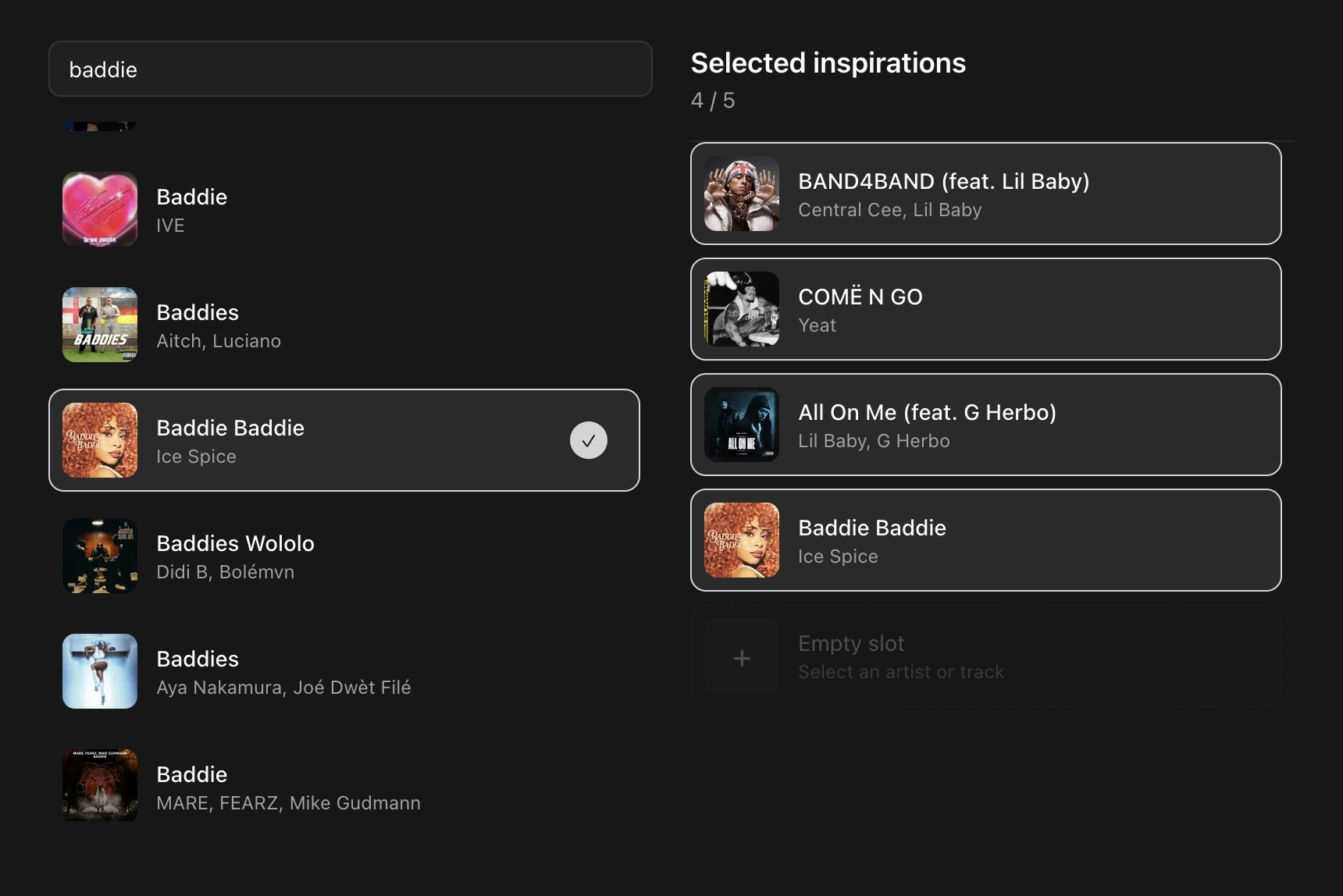The image size is (1343, 896).
Task: Click the Yeat COMË N GO cover art
Action: (741, 309)
